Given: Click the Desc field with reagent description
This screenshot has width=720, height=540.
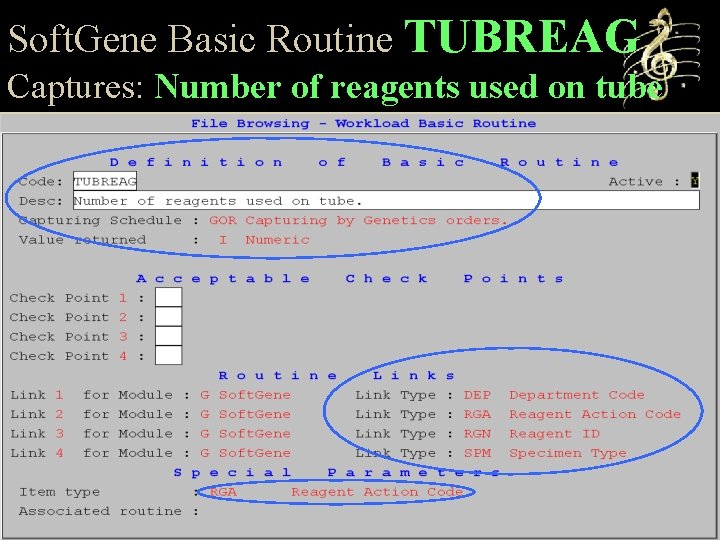Looking at the screenshot, I should pyautogui.click(x=387, y=201).
